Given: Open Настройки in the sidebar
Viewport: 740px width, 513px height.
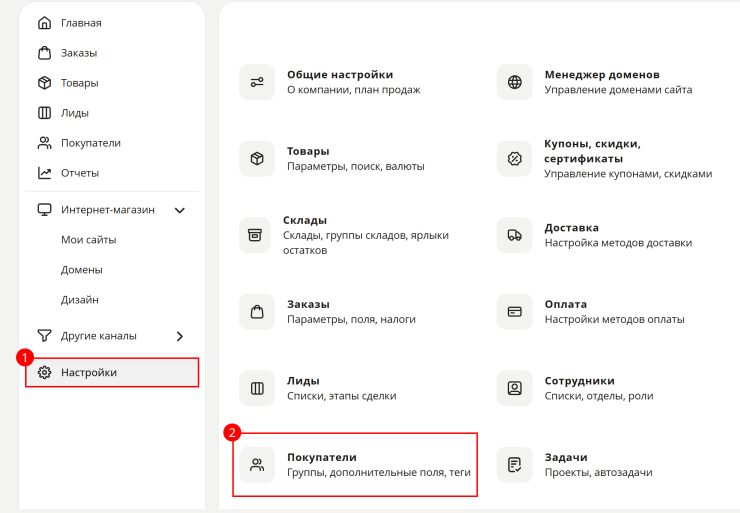Looking at the screenshot, I should (x=112, y=372).
